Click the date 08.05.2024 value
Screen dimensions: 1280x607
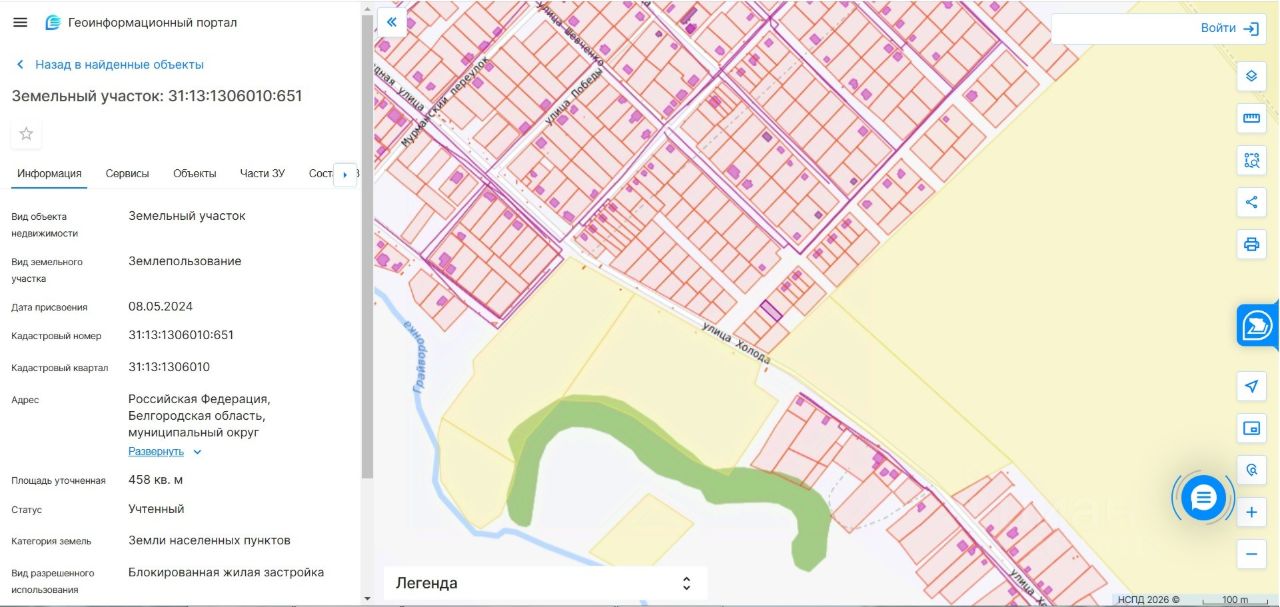(x=160, y=307)
